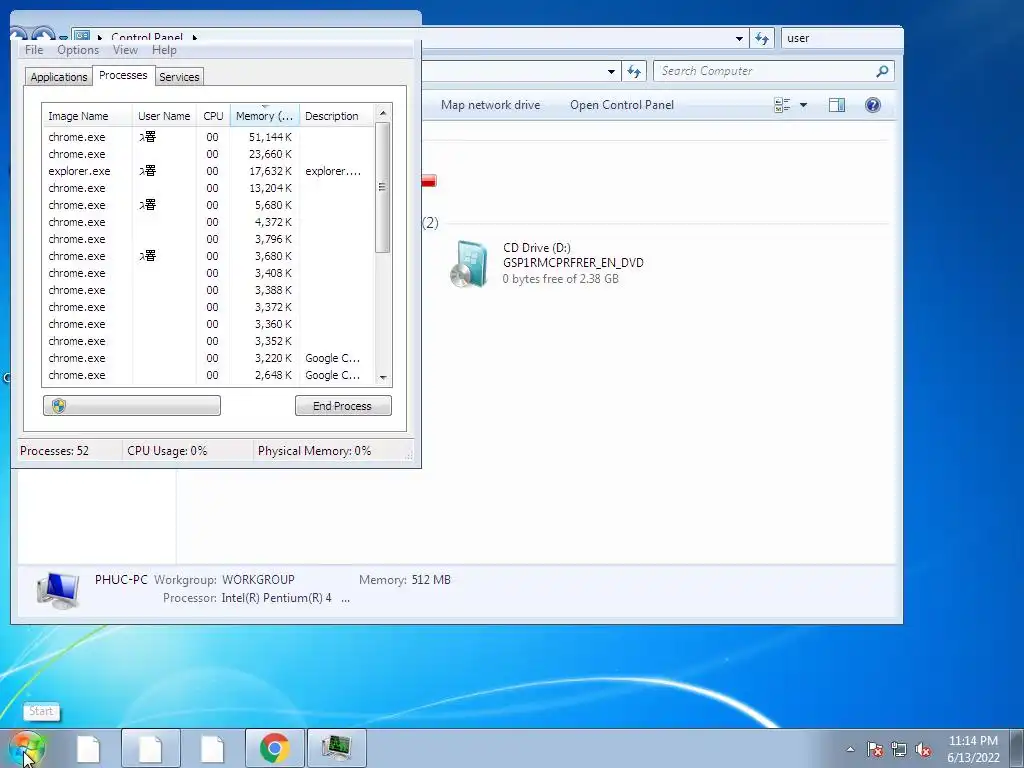Open Task Manager File menu

click(34, 50)
